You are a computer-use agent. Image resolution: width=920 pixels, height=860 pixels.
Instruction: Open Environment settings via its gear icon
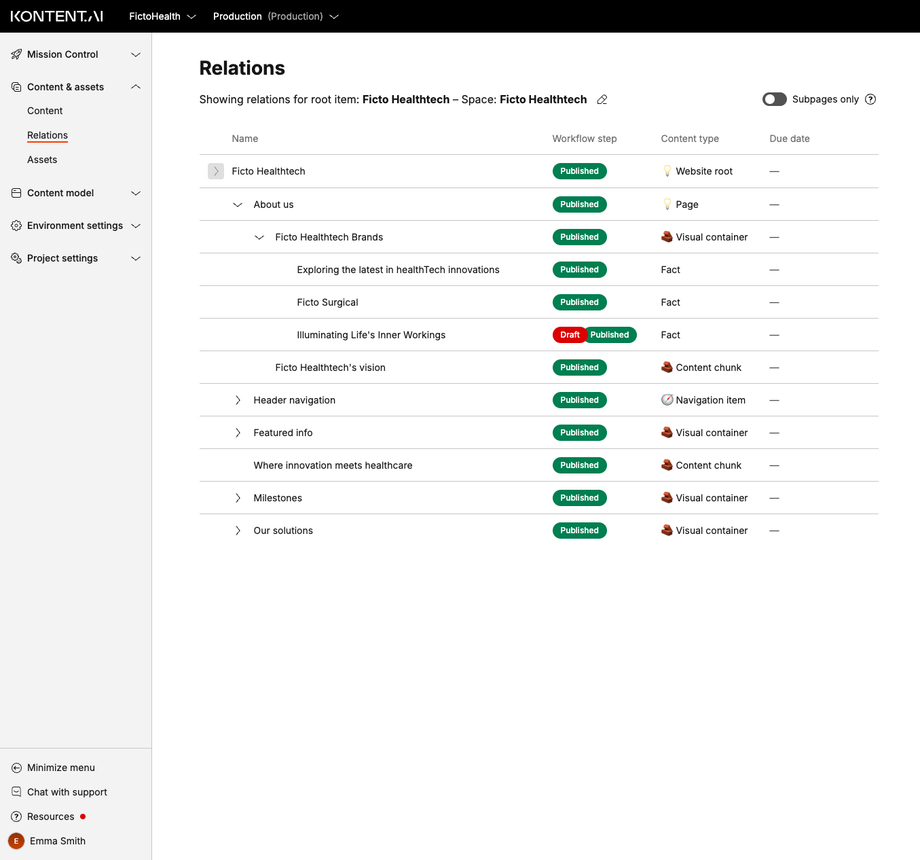(x=14, y=225)
